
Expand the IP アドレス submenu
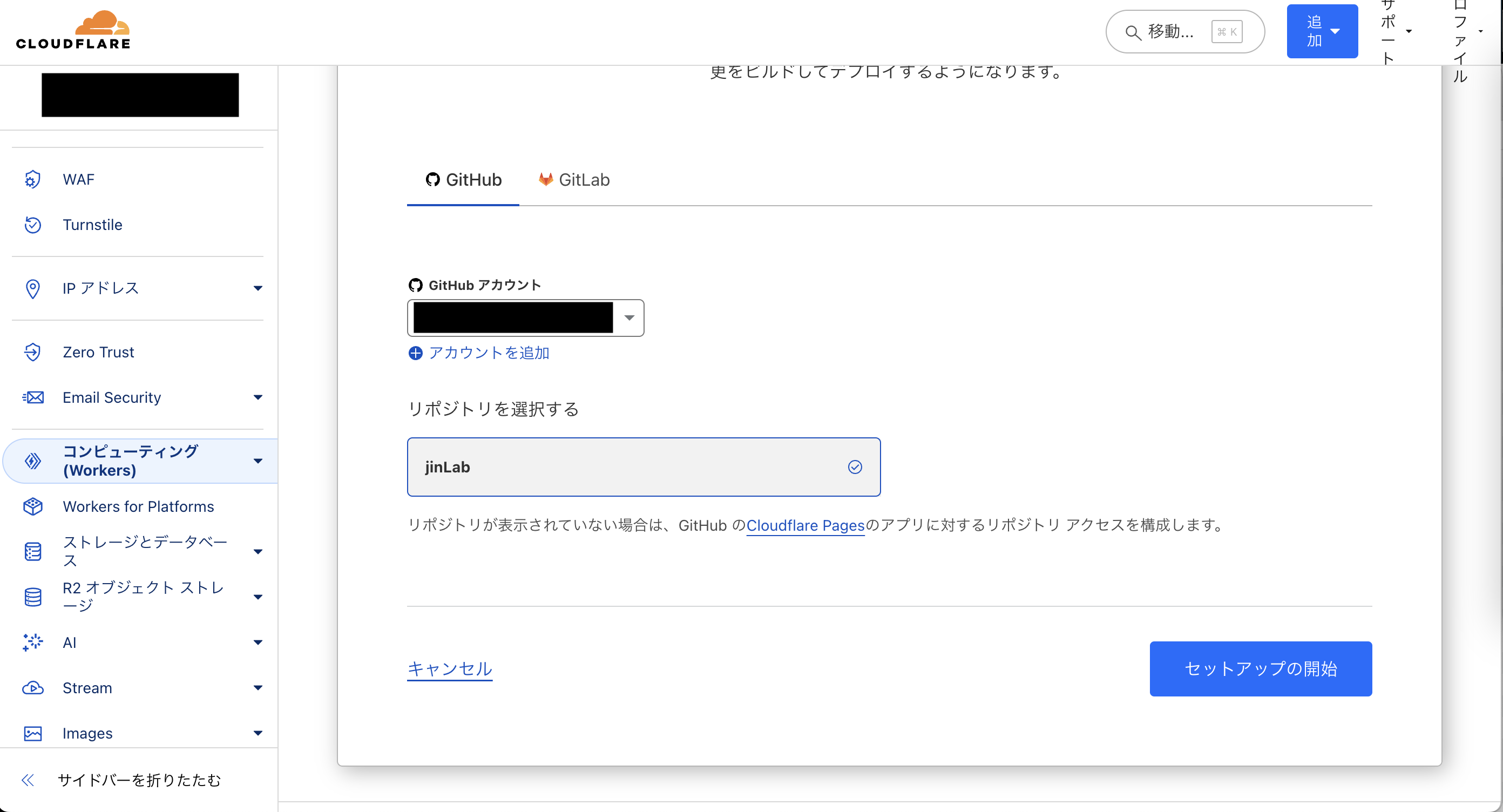tap(258, 288)
